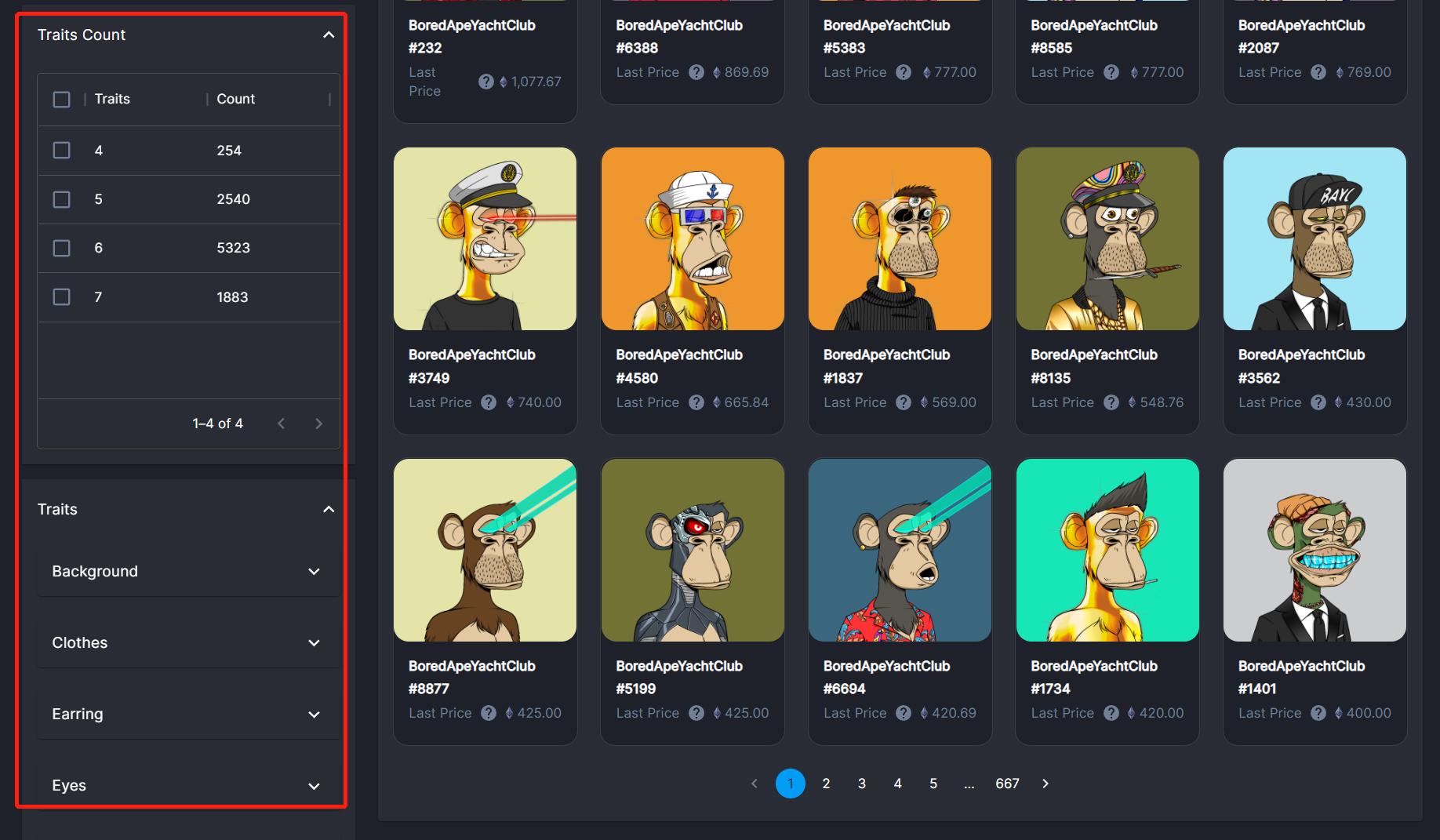Jump to last page 667

coord(1007,784)
